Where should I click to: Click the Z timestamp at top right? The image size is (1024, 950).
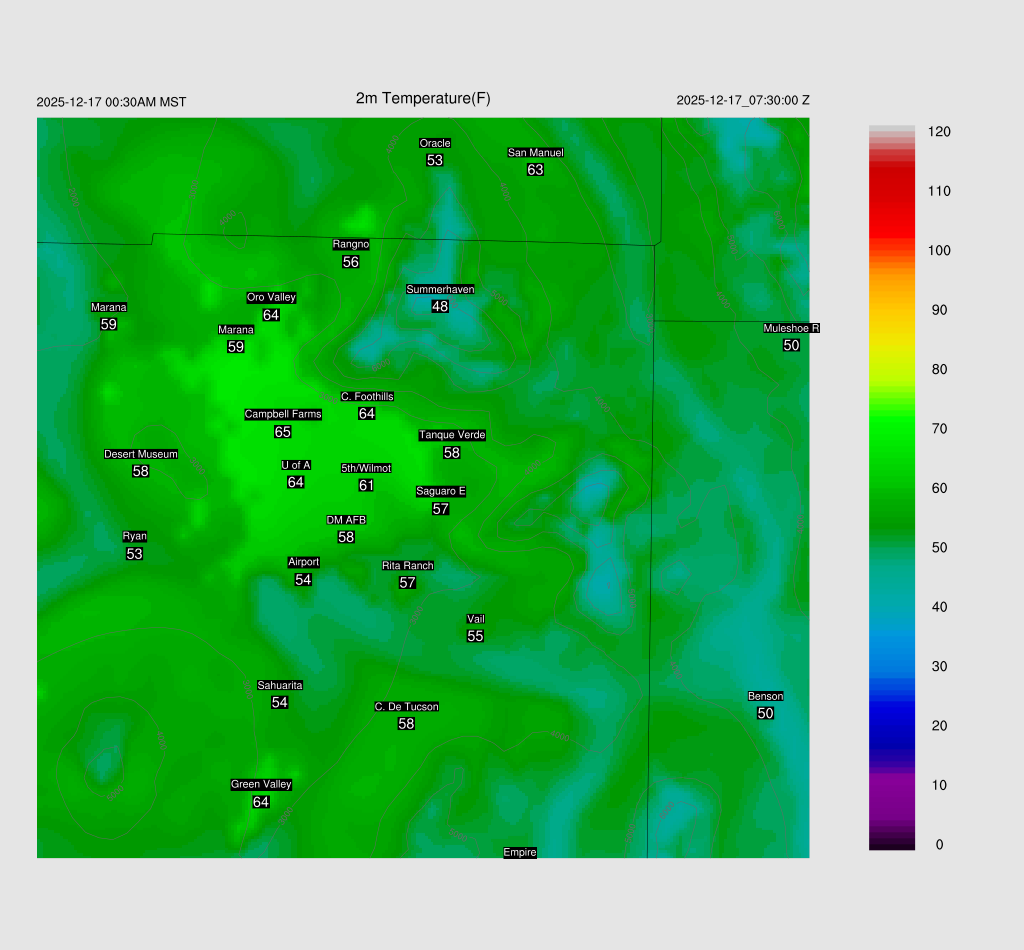[743, 100]
